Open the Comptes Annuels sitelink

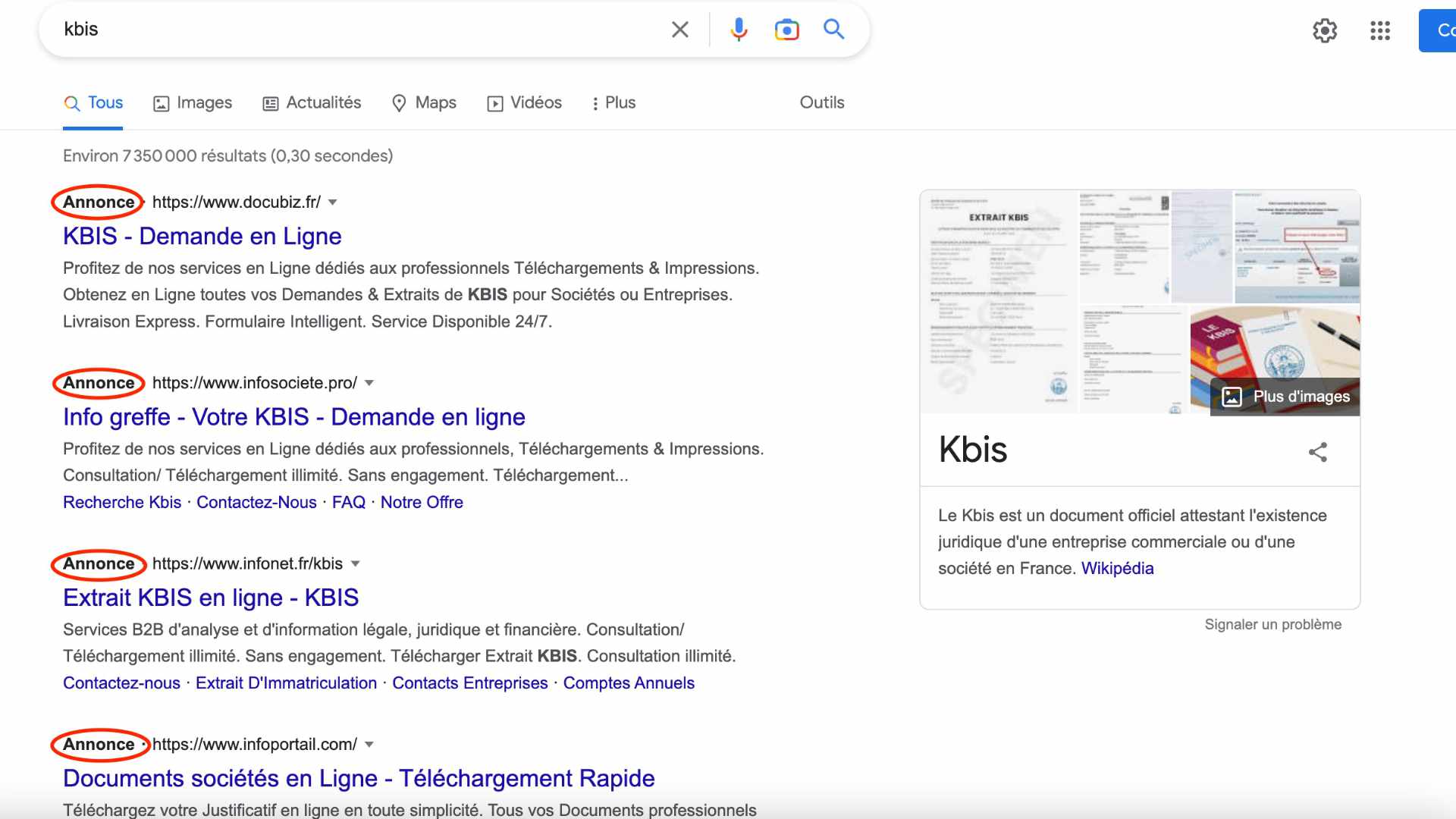tap(629, 683)
